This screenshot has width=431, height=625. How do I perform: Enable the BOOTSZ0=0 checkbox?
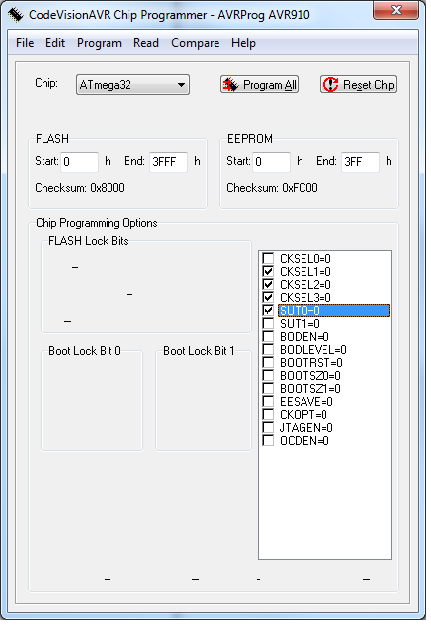click(x=268, y=375)
